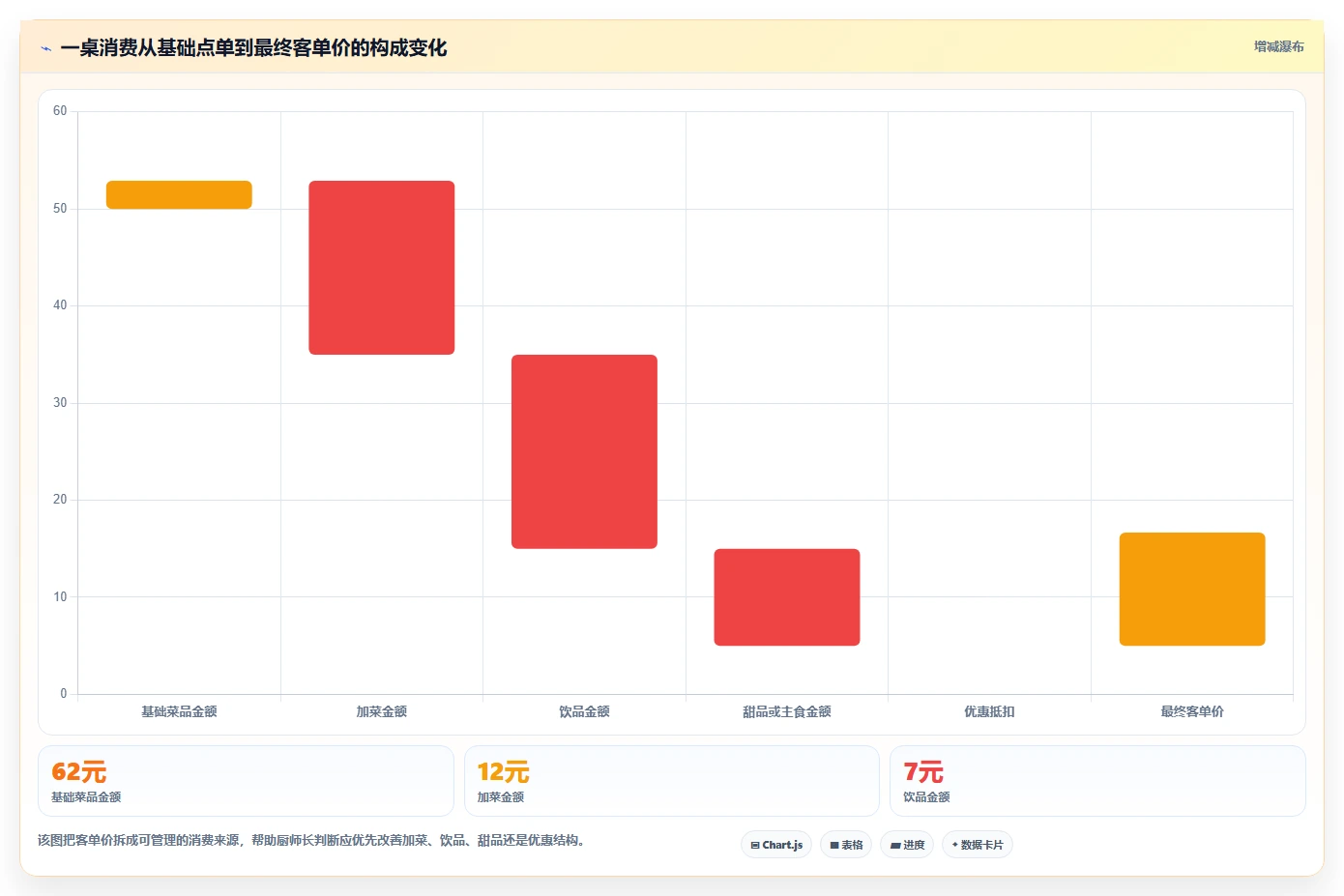Viewport: 1344px width, 896px height.
Task: Click the 最终客单价 axis label
Action: tap(1192, 711)
